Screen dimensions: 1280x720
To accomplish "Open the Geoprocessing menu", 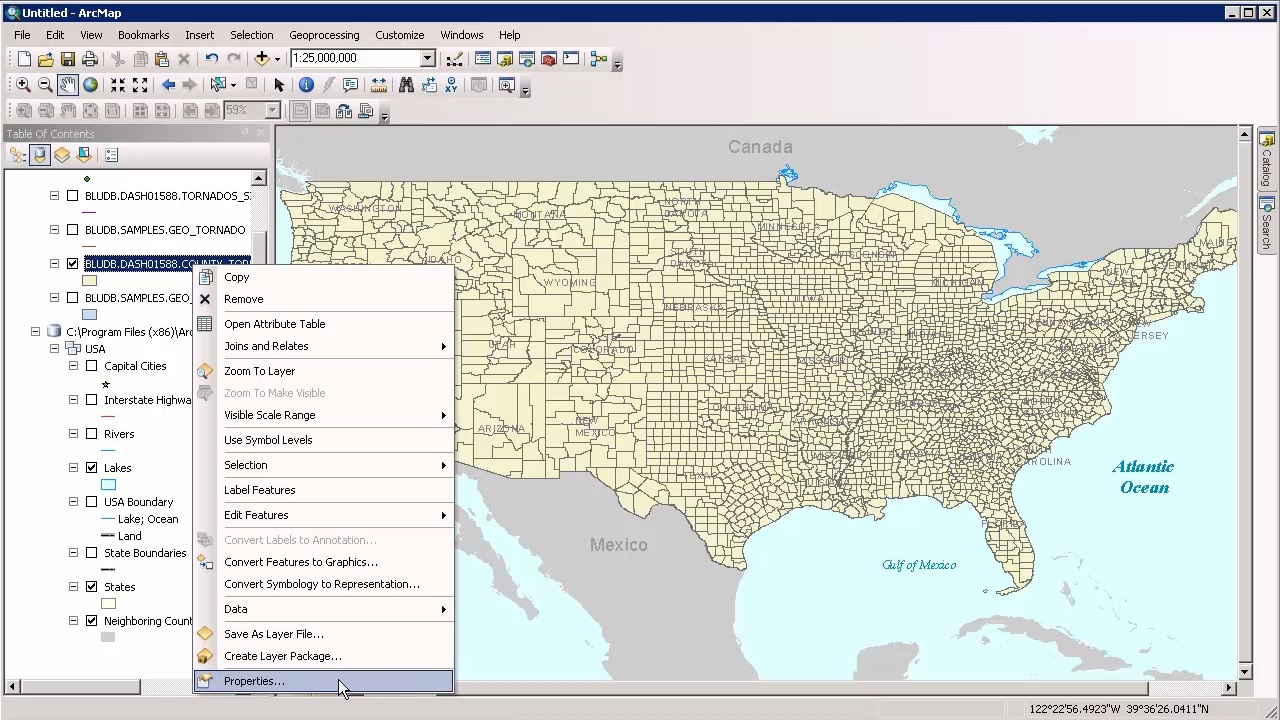I will [324, 35].
